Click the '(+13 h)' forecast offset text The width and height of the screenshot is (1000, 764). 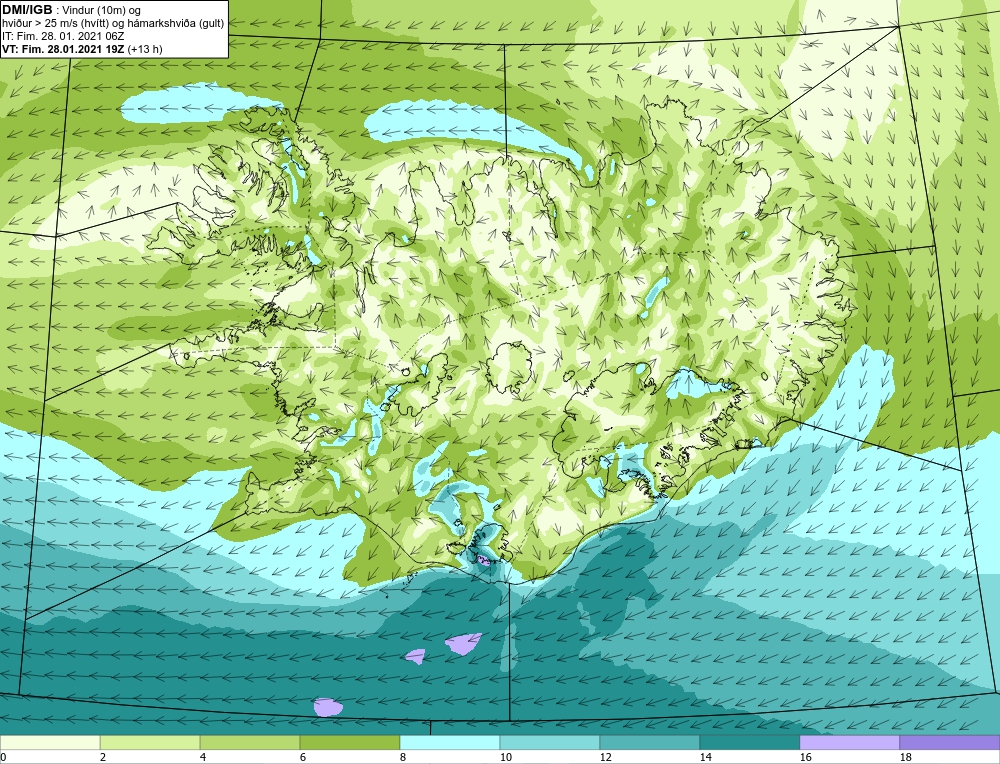coord(145,49)
